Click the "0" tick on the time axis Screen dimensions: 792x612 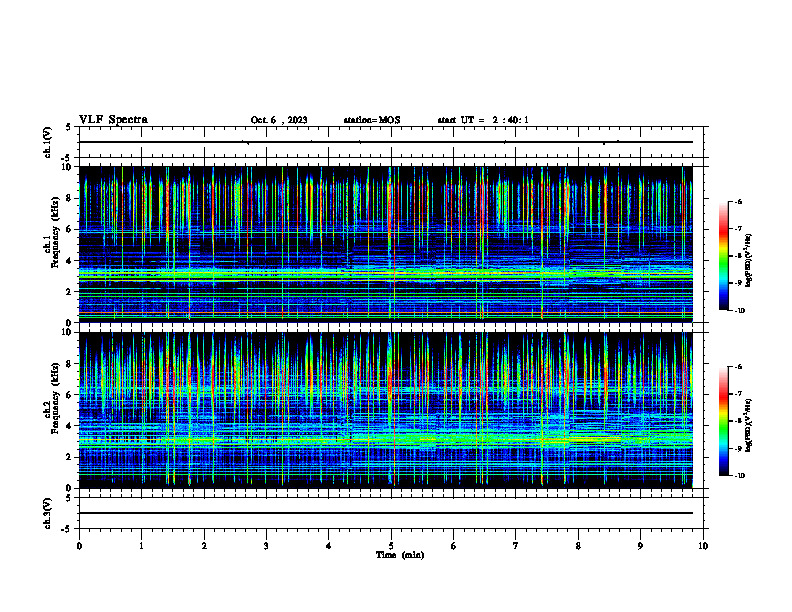pyautogui.click(x=79, y=546)
